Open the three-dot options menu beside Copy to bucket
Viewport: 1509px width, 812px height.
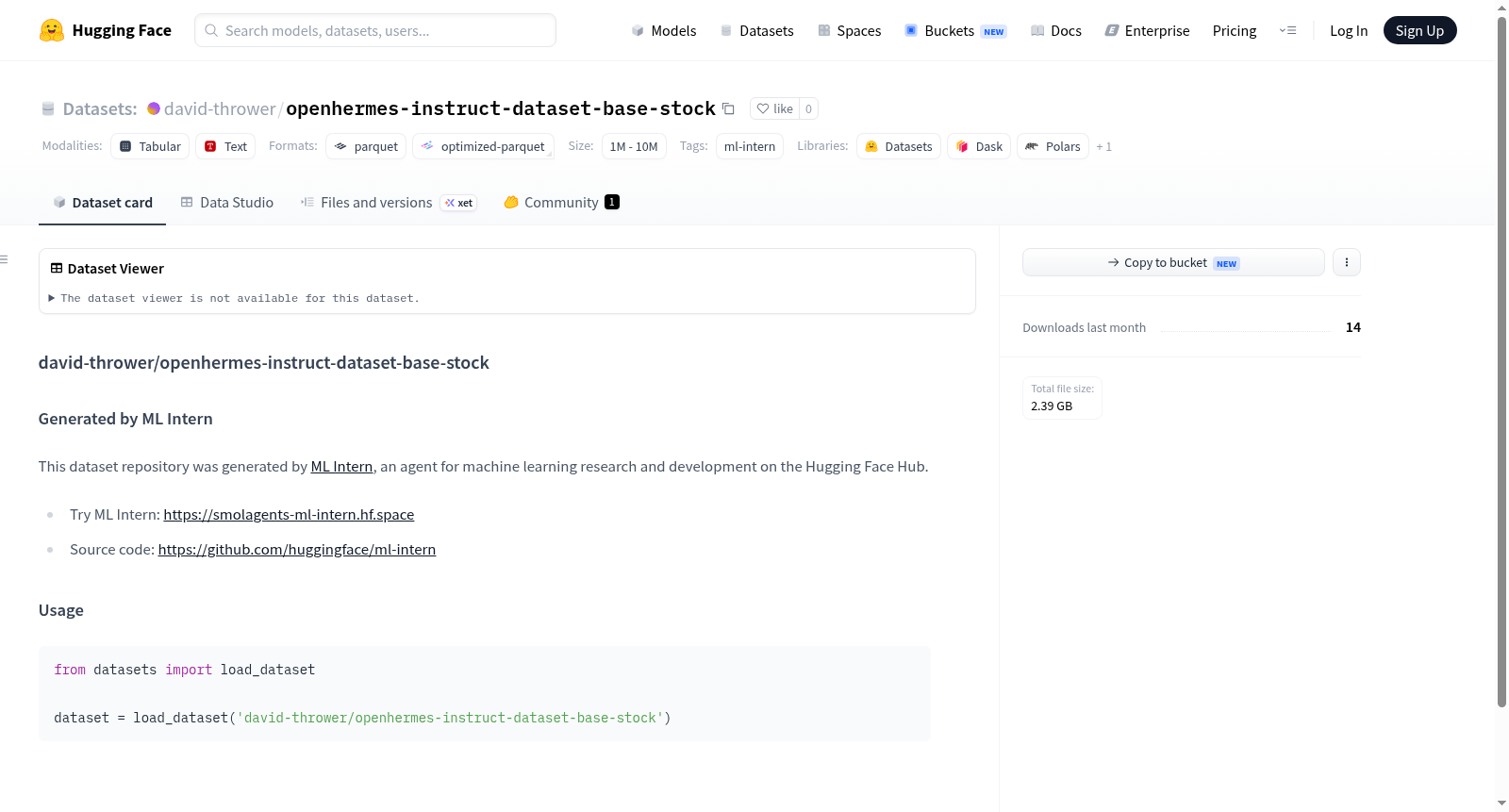click(x=1347, y=262)
